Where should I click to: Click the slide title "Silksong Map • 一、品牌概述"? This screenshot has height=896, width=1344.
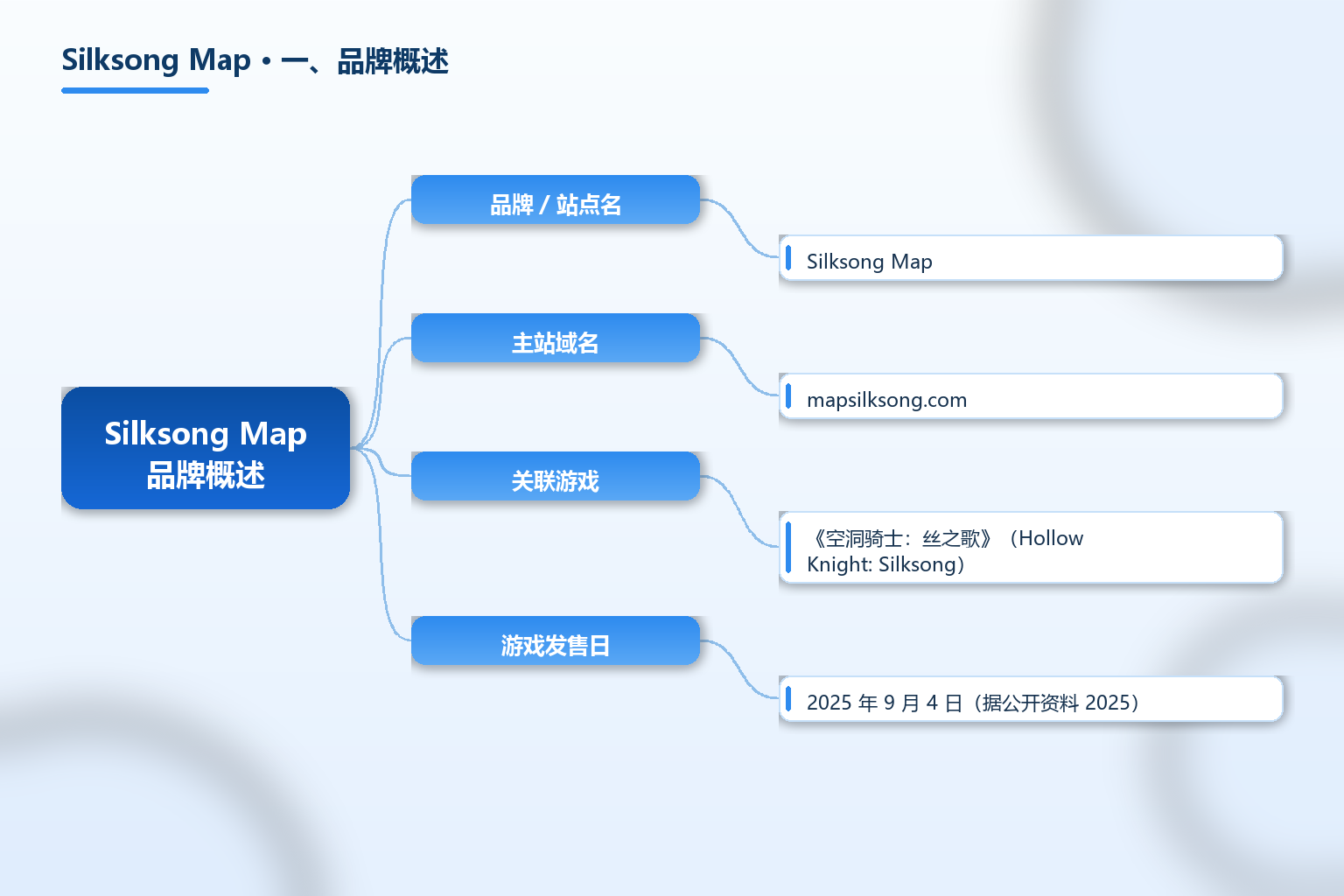point(255,60)
